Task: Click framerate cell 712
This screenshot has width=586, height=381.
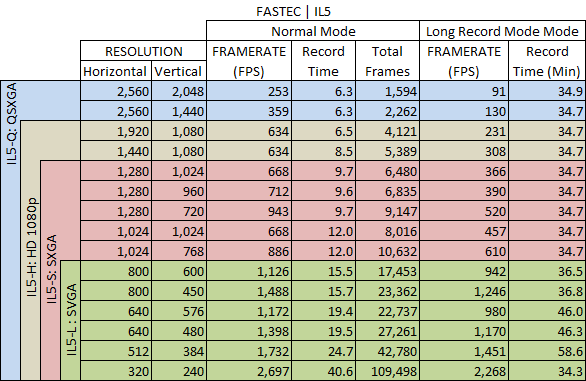Action: tap(249, 191)
